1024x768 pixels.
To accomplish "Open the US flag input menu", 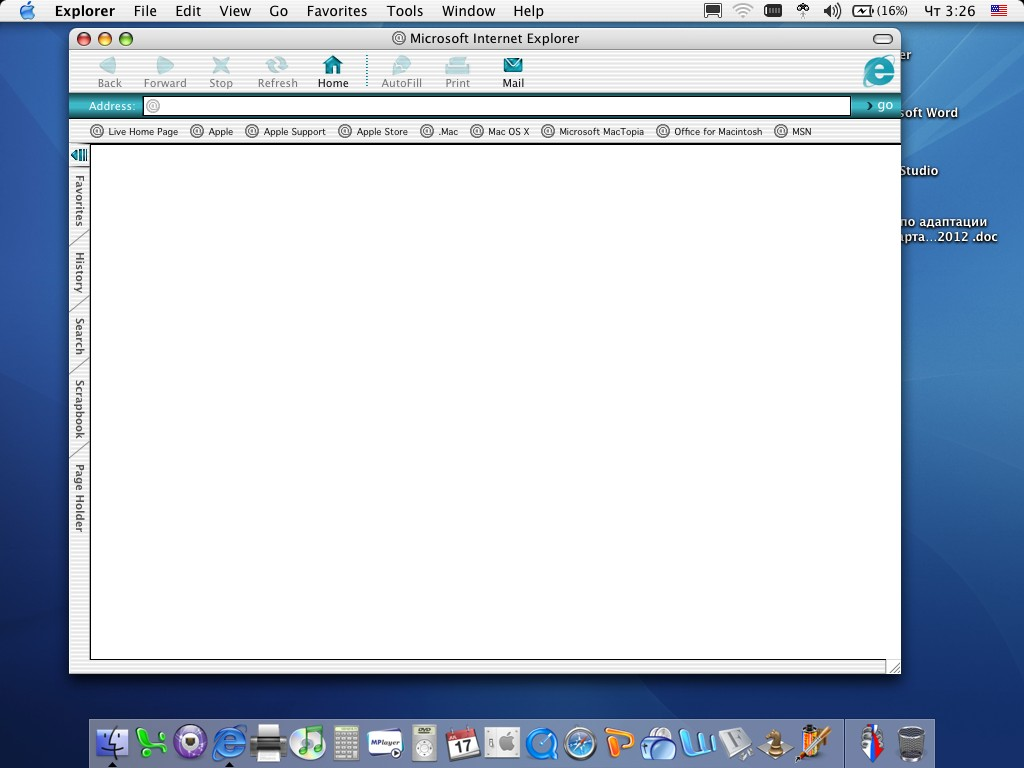I will (999, 10).
